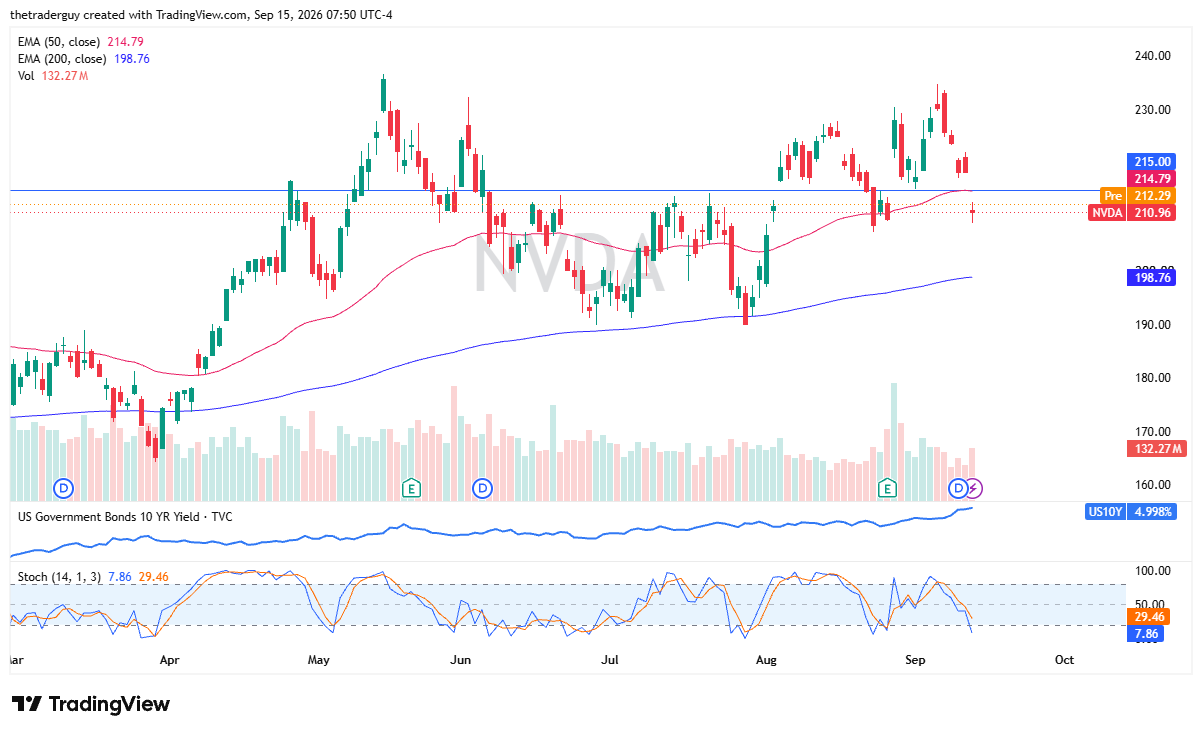Click the Jun label on time axis
This screenshot has width=1202, height=734.
[x=461, y=660]
